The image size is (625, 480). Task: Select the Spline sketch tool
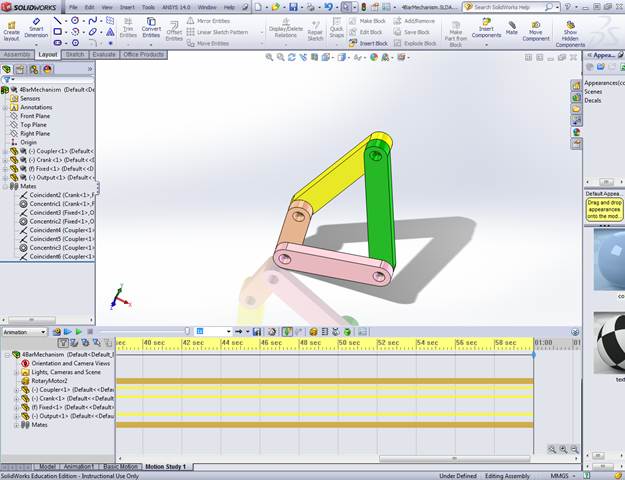[92, 20]
